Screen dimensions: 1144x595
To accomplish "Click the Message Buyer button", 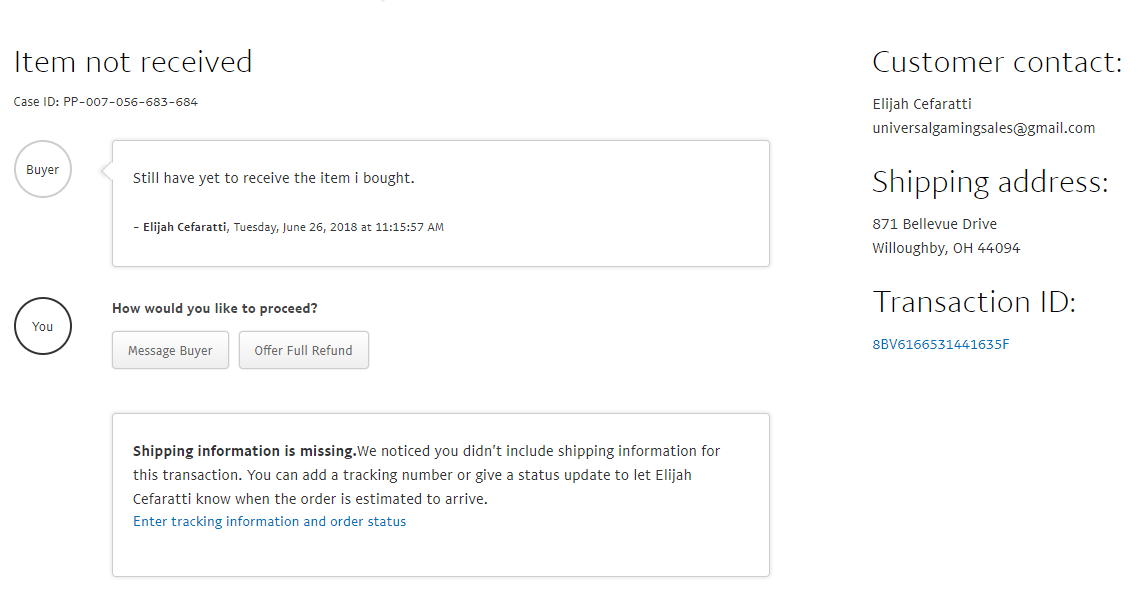I will [170, 350].
